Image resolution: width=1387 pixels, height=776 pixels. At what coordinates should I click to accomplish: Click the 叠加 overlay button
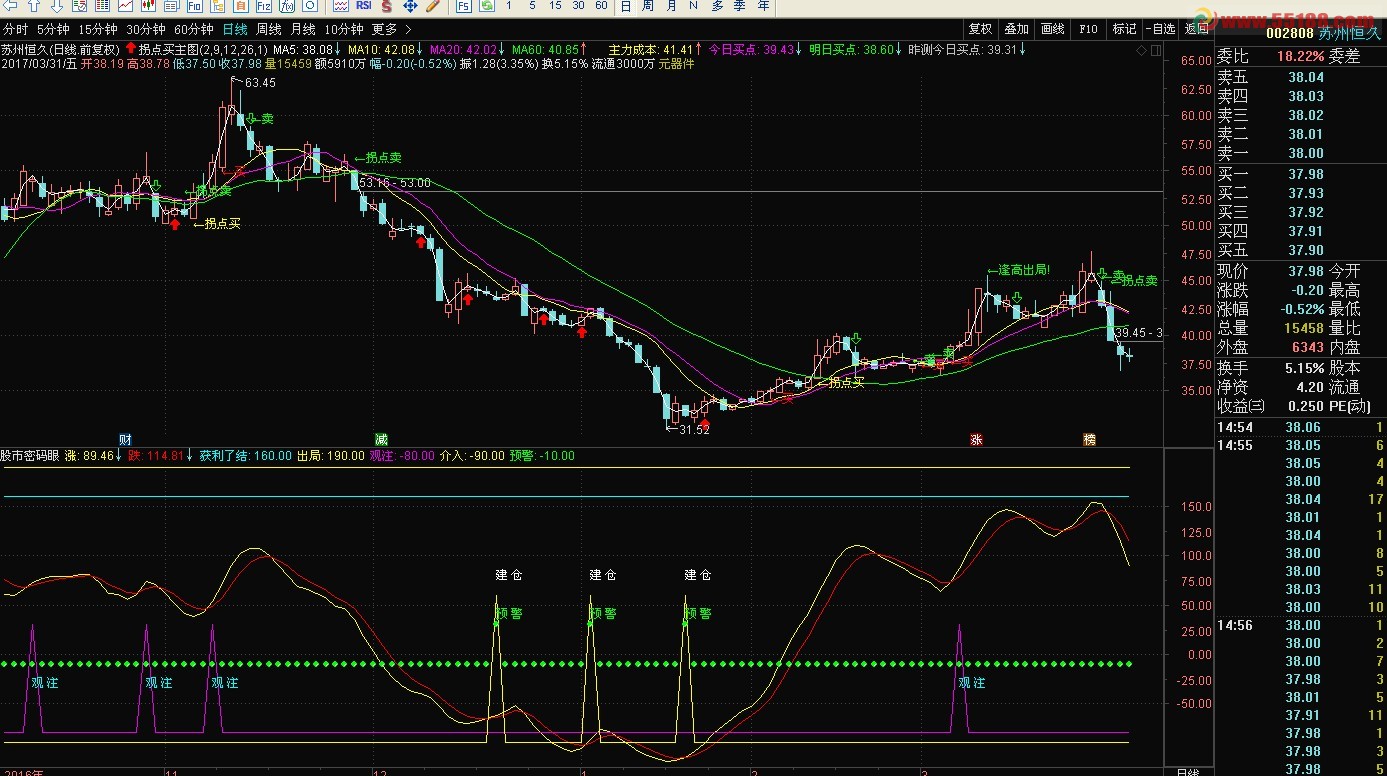pyautogui.click(x=1017, y=29)
